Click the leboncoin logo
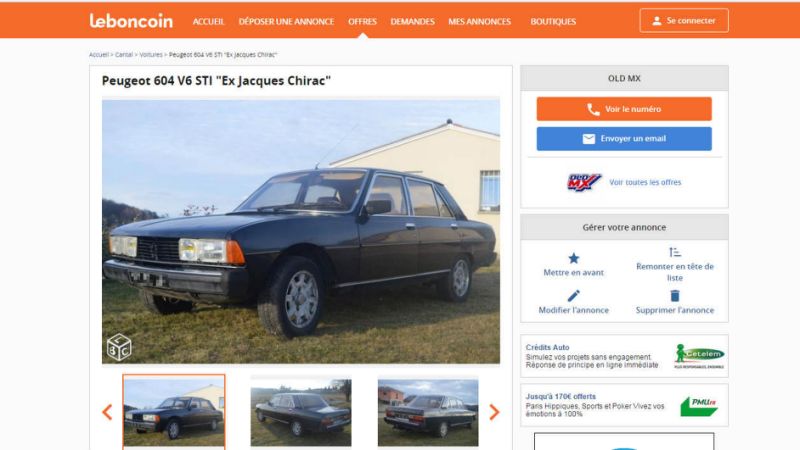Viewport: 800px width, 450px height. click(x=131, y=21)
